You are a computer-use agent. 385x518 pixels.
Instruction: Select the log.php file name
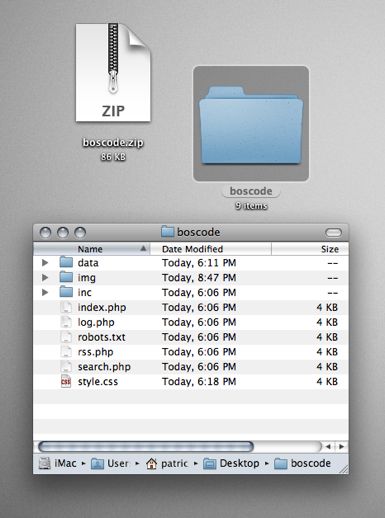coord(96,322)
